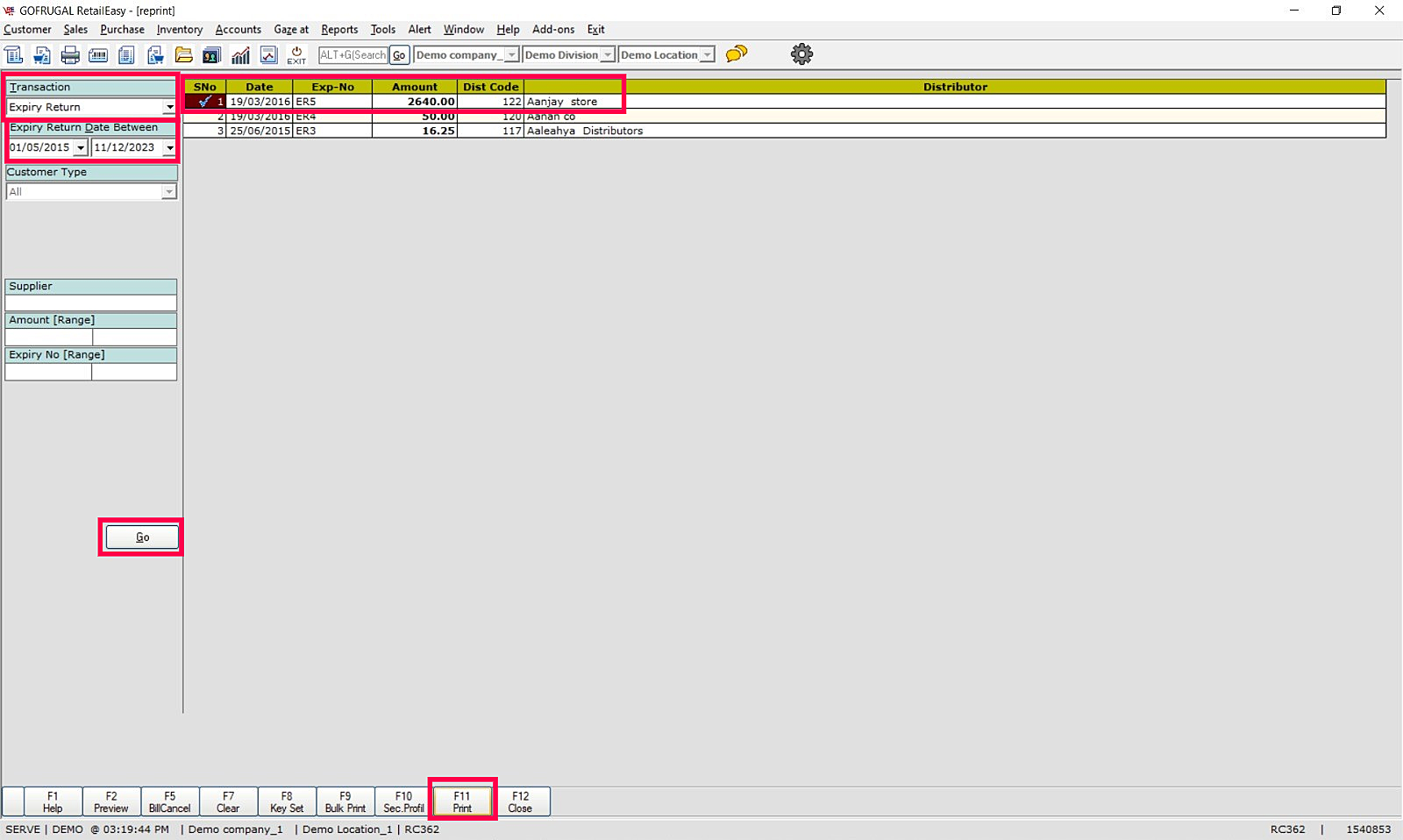Open the Reports menu
This screenshot has width=1403, height=840.
click(339, 30)
